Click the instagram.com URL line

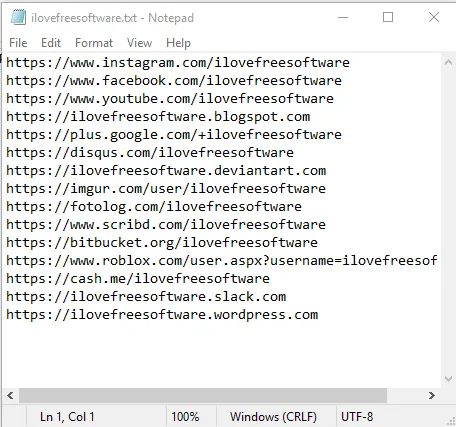point(178,63)
